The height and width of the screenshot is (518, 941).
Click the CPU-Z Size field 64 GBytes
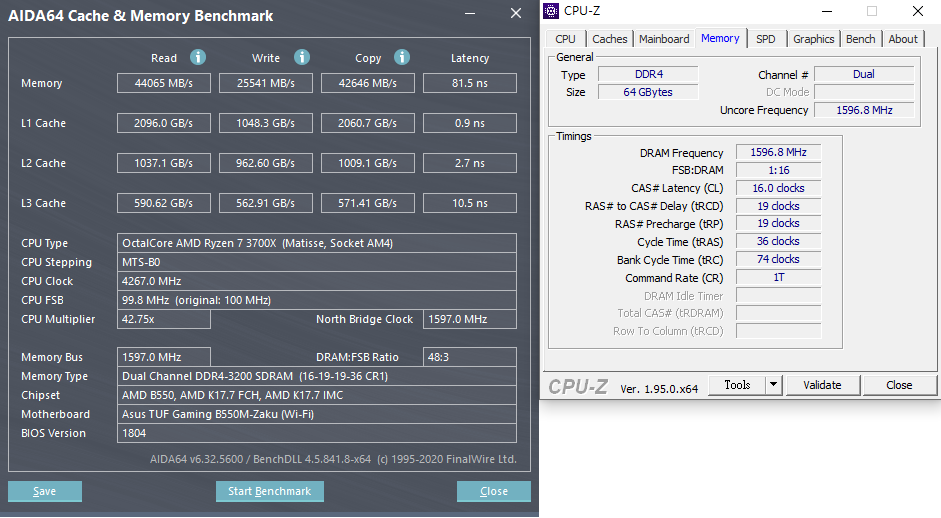point(648,92)
